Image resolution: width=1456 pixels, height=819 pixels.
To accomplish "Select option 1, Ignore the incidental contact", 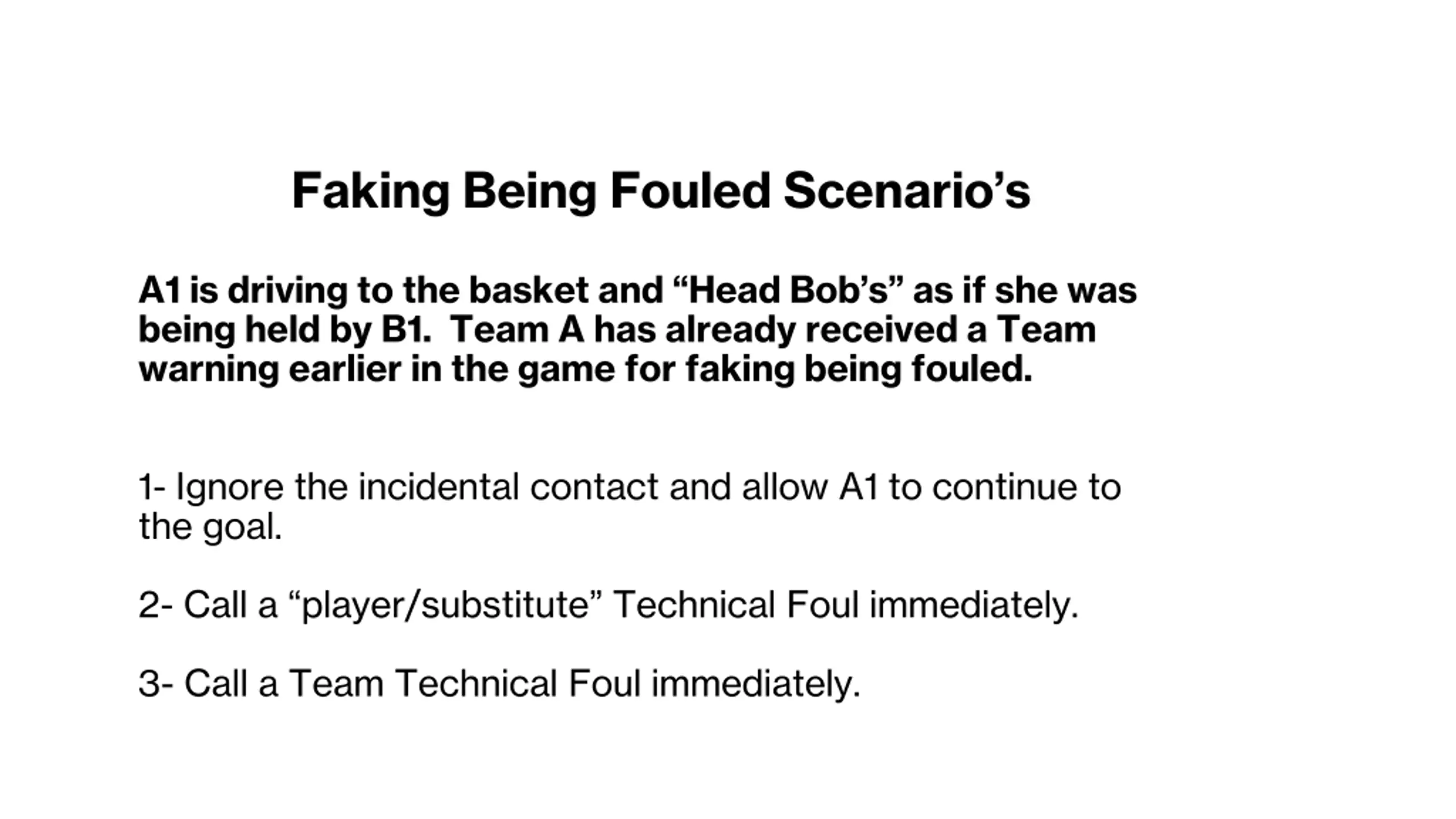I will click(629, 487).
